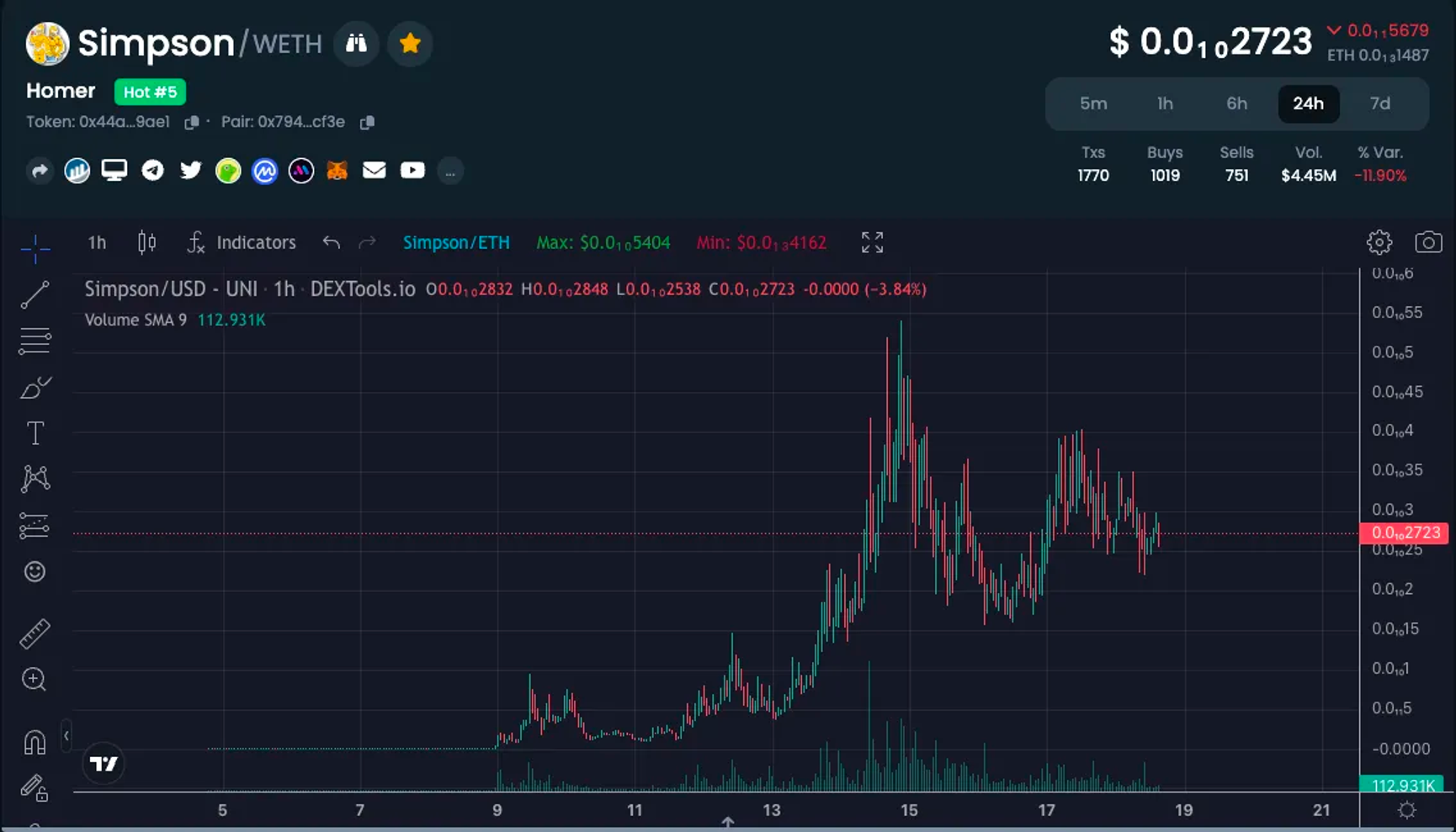1456x832 pixels.
Task: Open the 1h chart interval dropdown
Action: pos(98,243)
